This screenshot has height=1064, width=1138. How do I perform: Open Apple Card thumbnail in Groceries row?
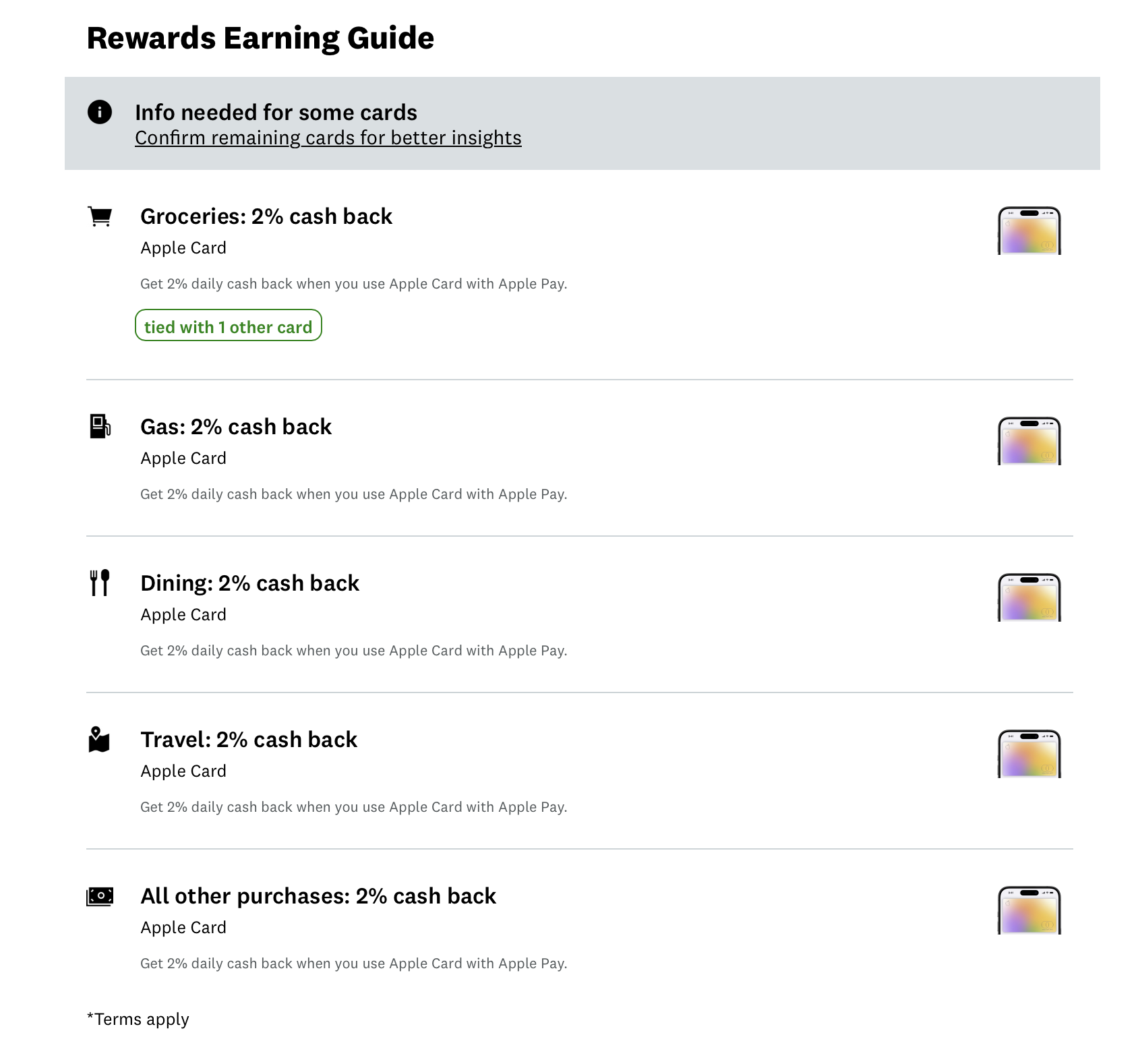pyautogui.click(x=1029, y=231)
